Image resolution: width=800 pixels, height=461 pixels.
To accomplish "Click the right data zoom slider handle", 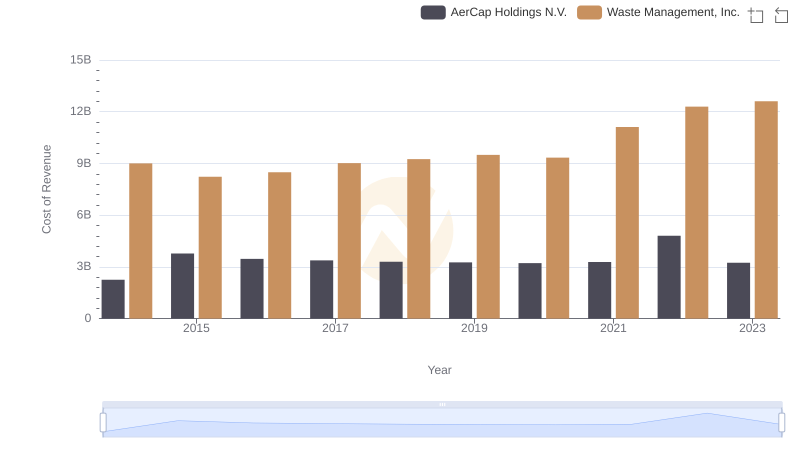I will 782,423.
